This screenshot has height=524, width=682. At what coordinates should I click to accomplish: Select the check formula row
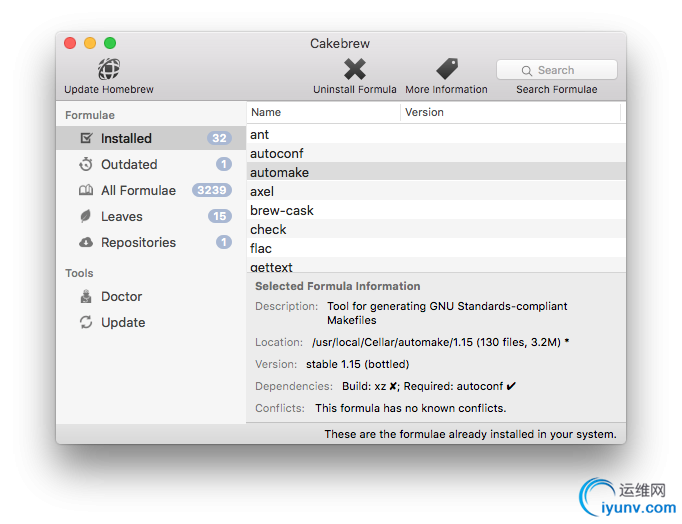436,229
